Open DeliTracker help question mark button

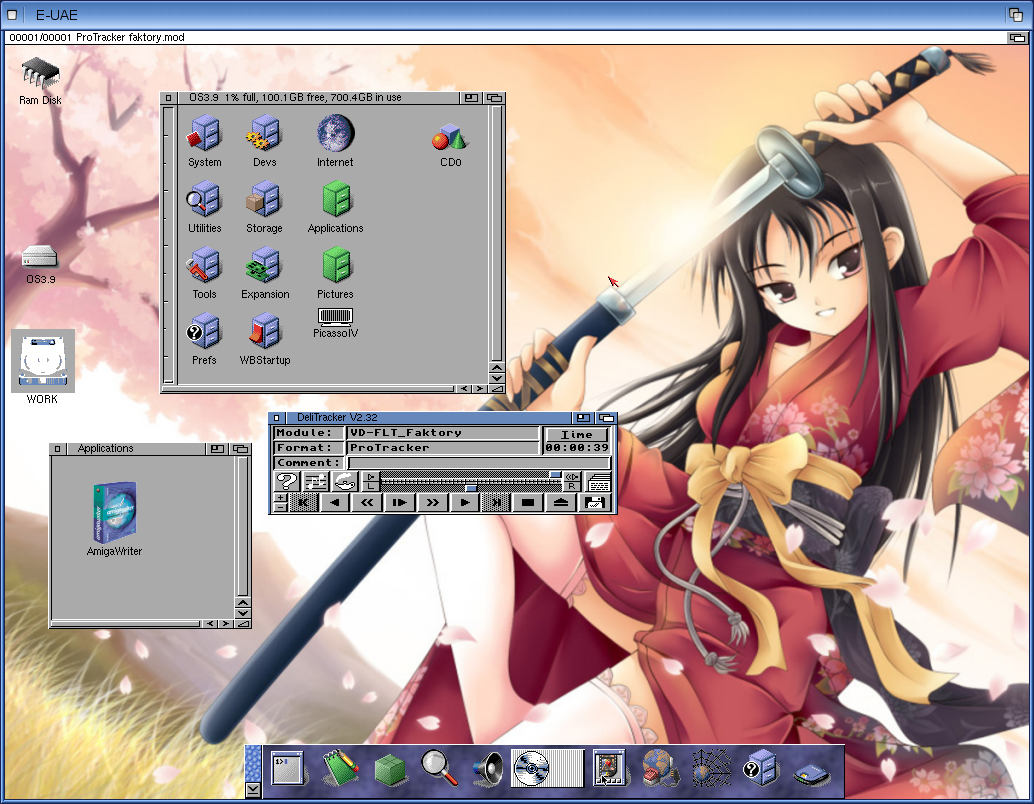286,481
